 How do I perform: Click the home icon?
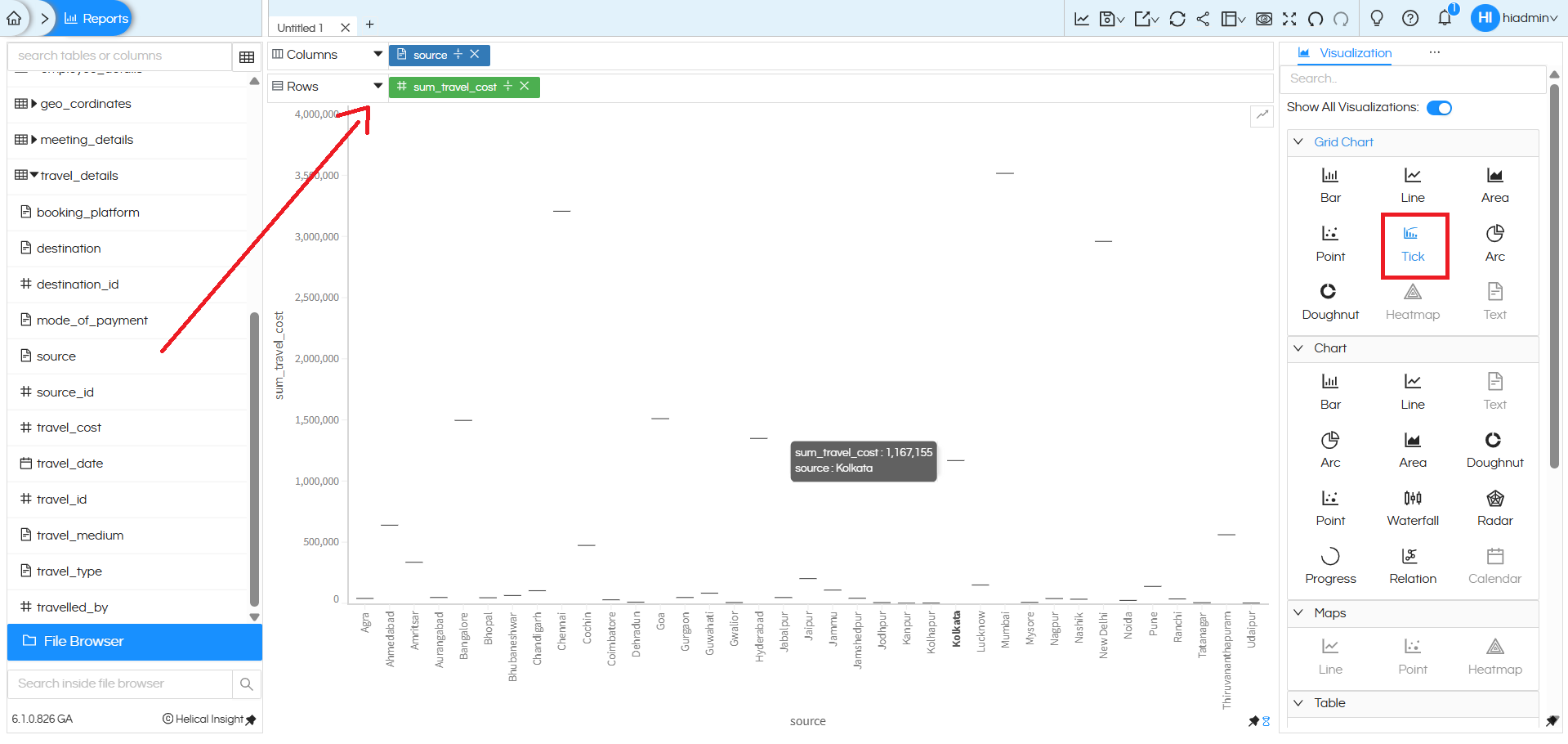pyautogui.click(x=14, y=18)
